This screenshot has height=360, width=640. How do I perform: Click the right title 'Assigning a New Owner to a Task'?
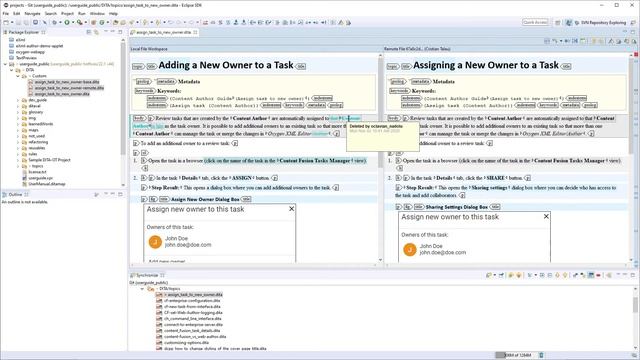[486, 65]
